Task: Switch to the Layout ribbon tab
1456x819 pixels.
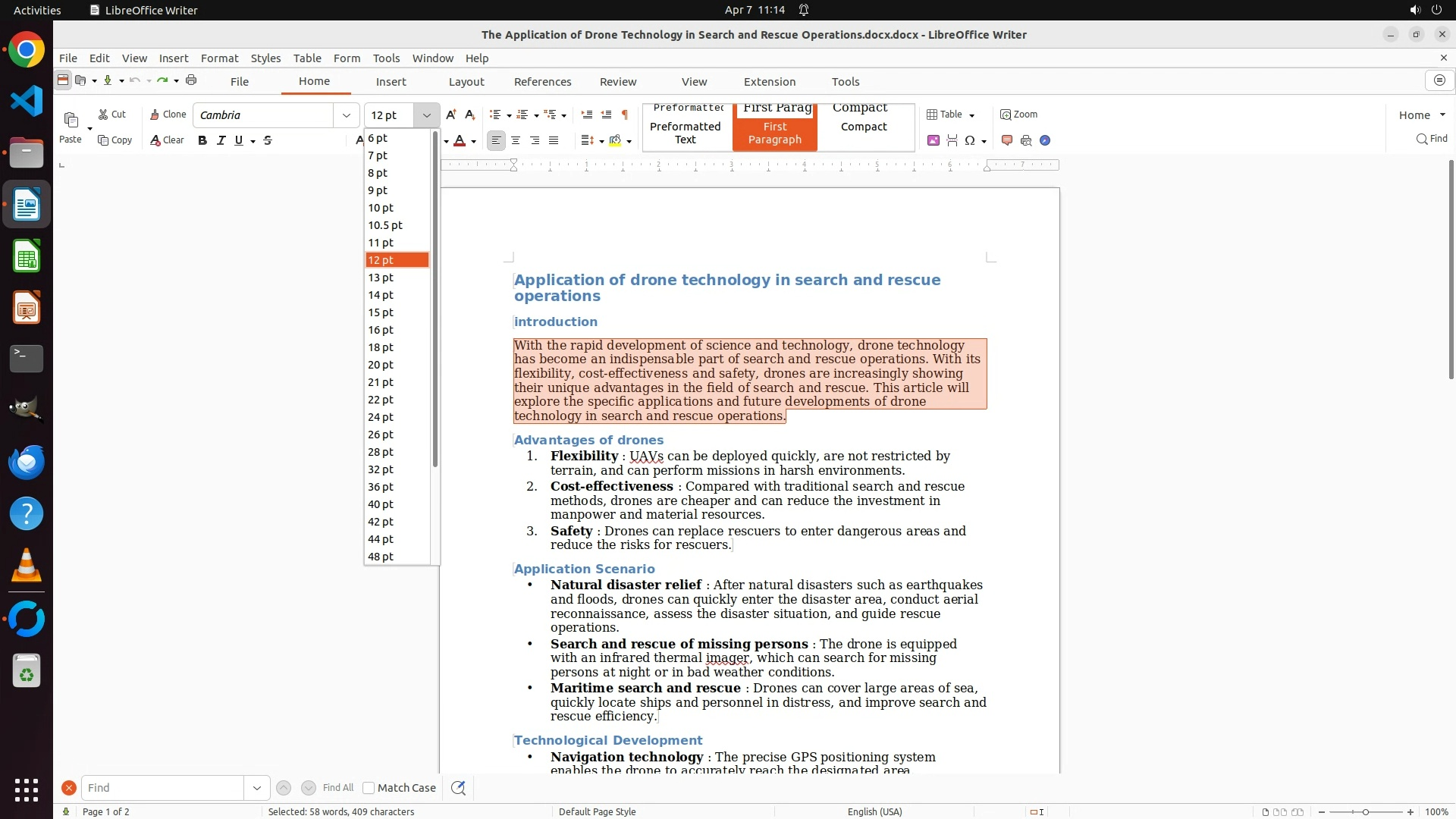Action: tap(466, 82)
